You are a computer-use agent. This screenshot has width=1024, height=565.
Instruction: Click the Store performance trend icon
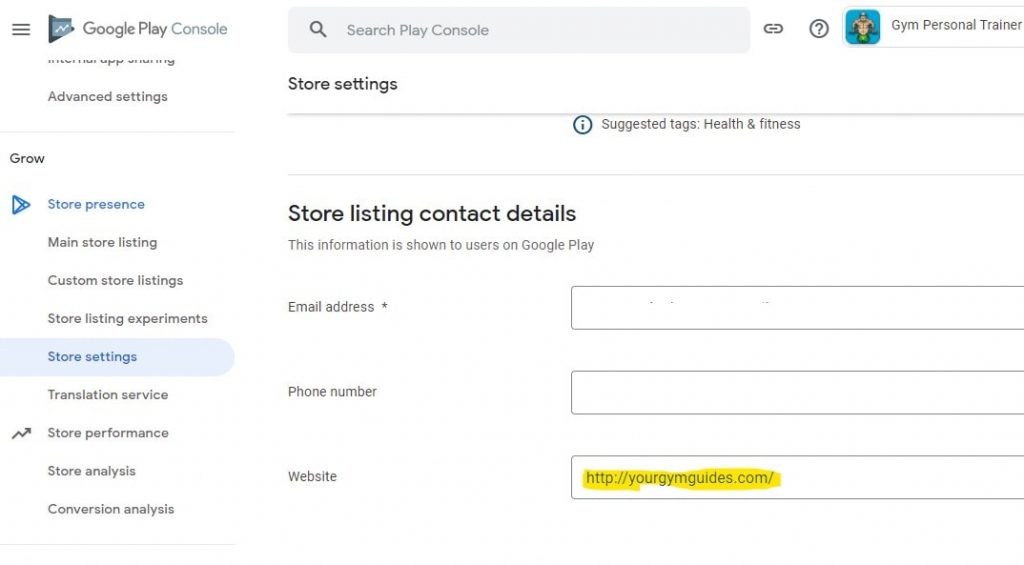pyautogui.click(x=21, y=433)
